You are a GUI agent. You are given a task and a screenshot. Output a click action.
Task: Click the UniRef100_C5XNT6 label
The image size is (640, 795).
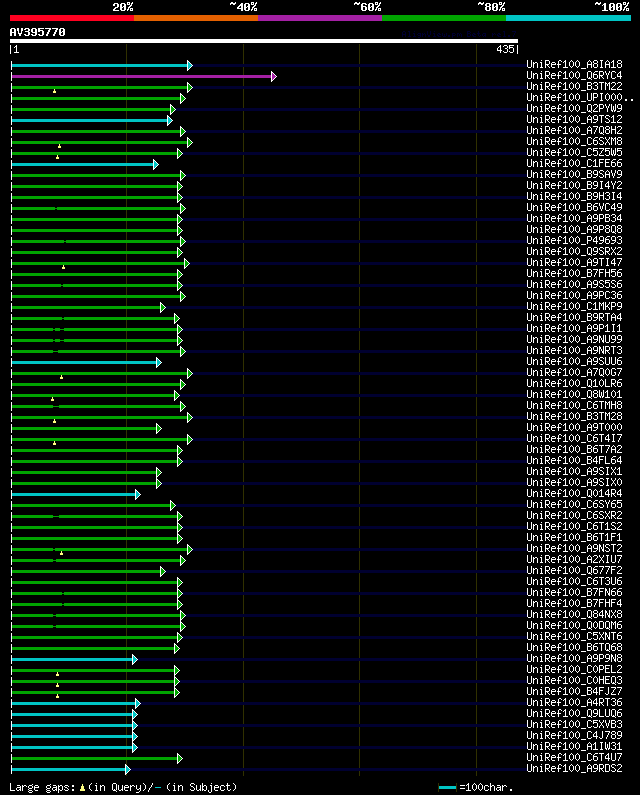pyautogui.click(x=574, y=636)
